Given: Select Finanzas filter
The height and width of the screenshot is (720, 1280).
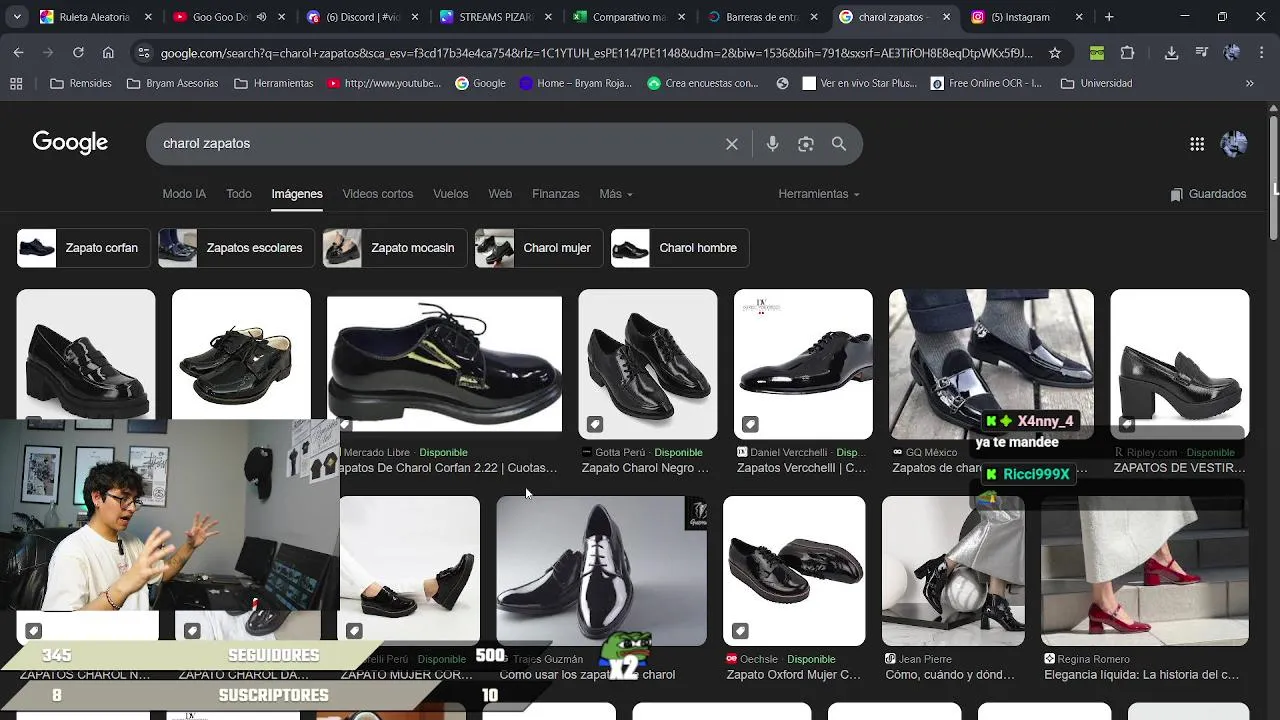Looking at the screenshot, I should [555, 194].
